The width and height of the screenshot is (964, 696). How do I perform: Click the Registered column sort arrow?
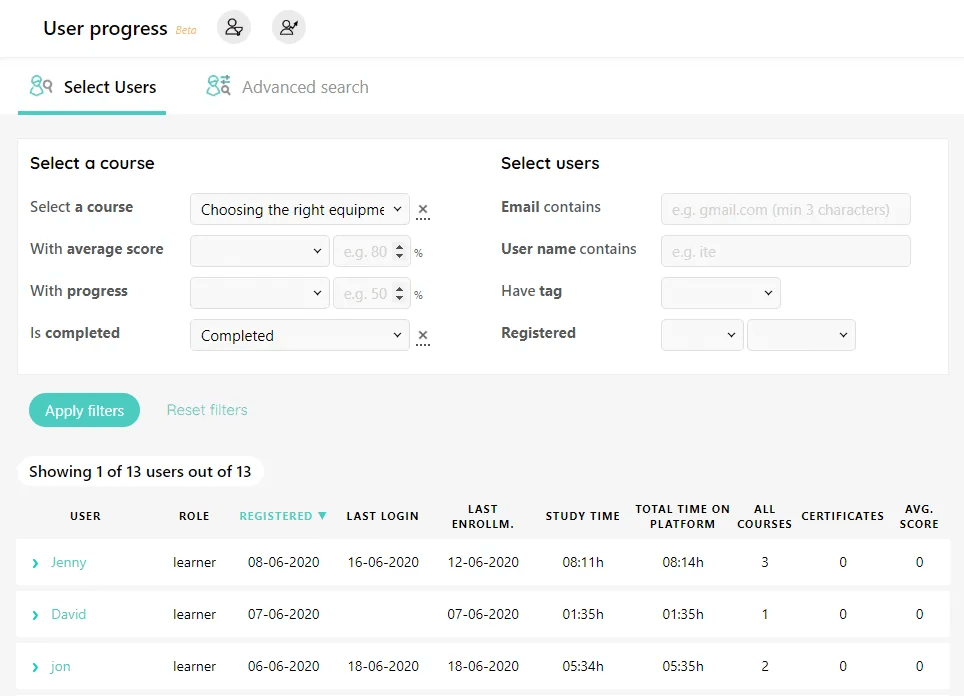coord(322,516)
